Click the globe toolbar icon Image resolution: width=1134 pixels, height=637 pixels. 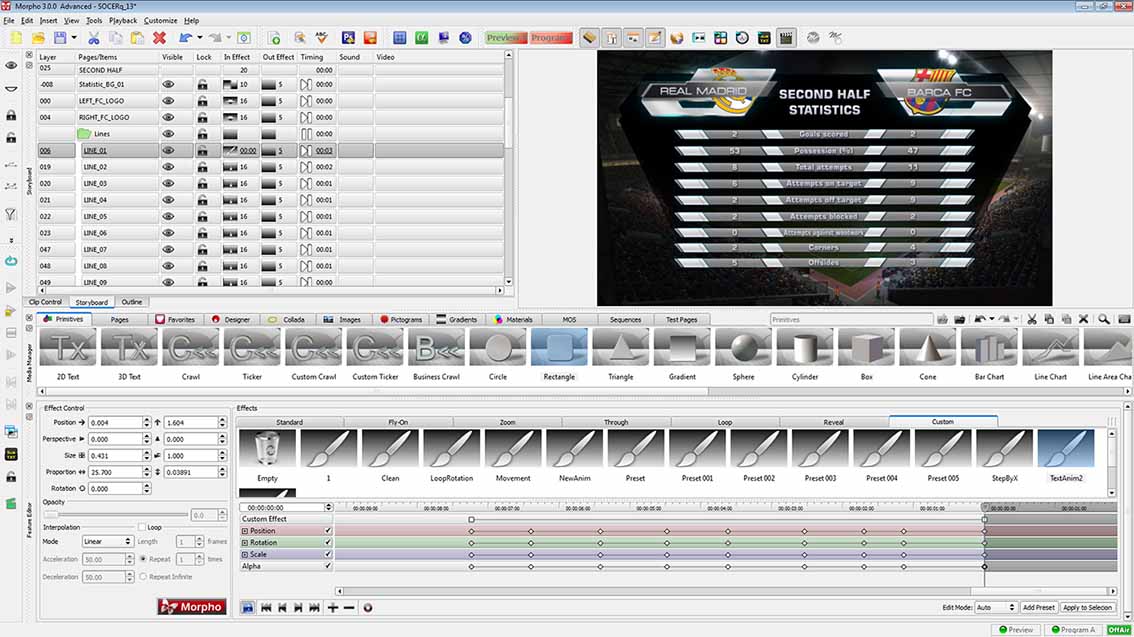pyautogui.click(x=466, y=38)
